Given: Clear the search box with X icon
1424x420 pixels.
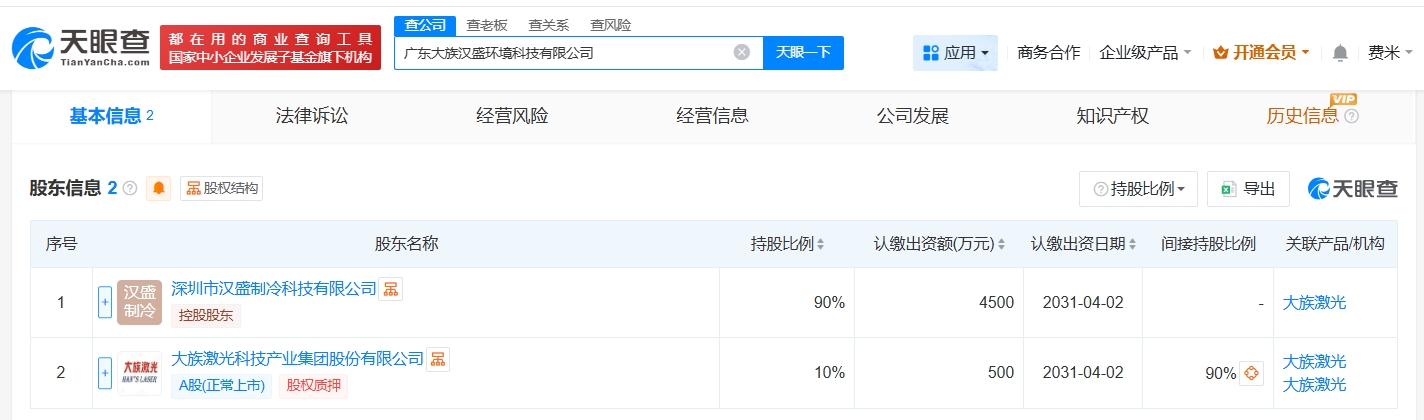Looking at the screenshot, I should 741,52.
